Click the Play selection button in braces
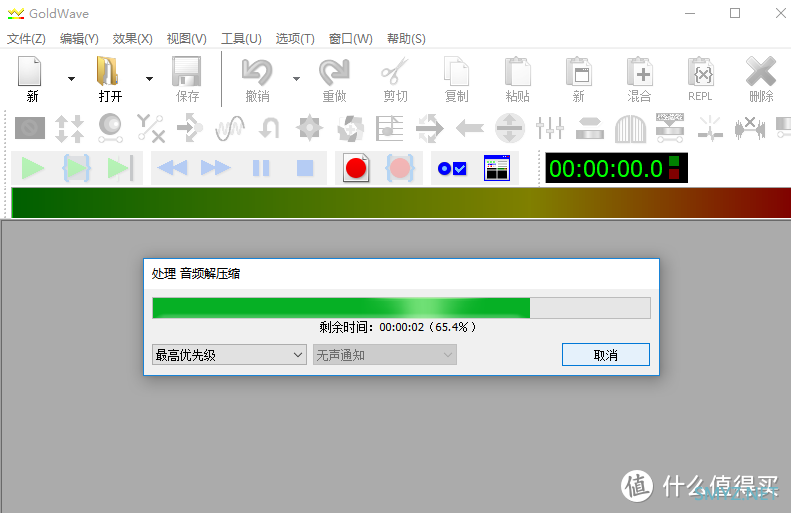 (76, 168)
